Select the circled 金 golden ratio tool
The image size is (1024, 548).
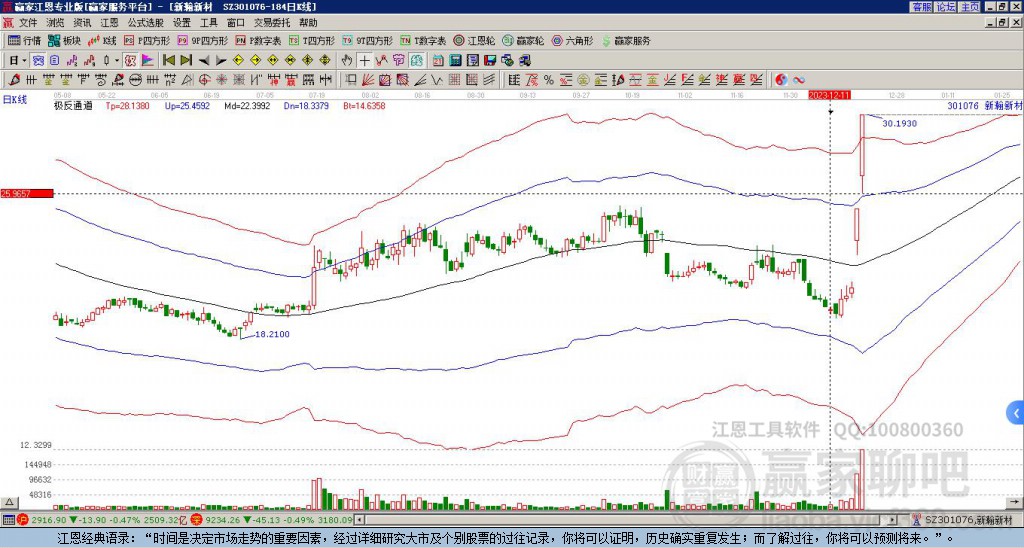[583, 80]
